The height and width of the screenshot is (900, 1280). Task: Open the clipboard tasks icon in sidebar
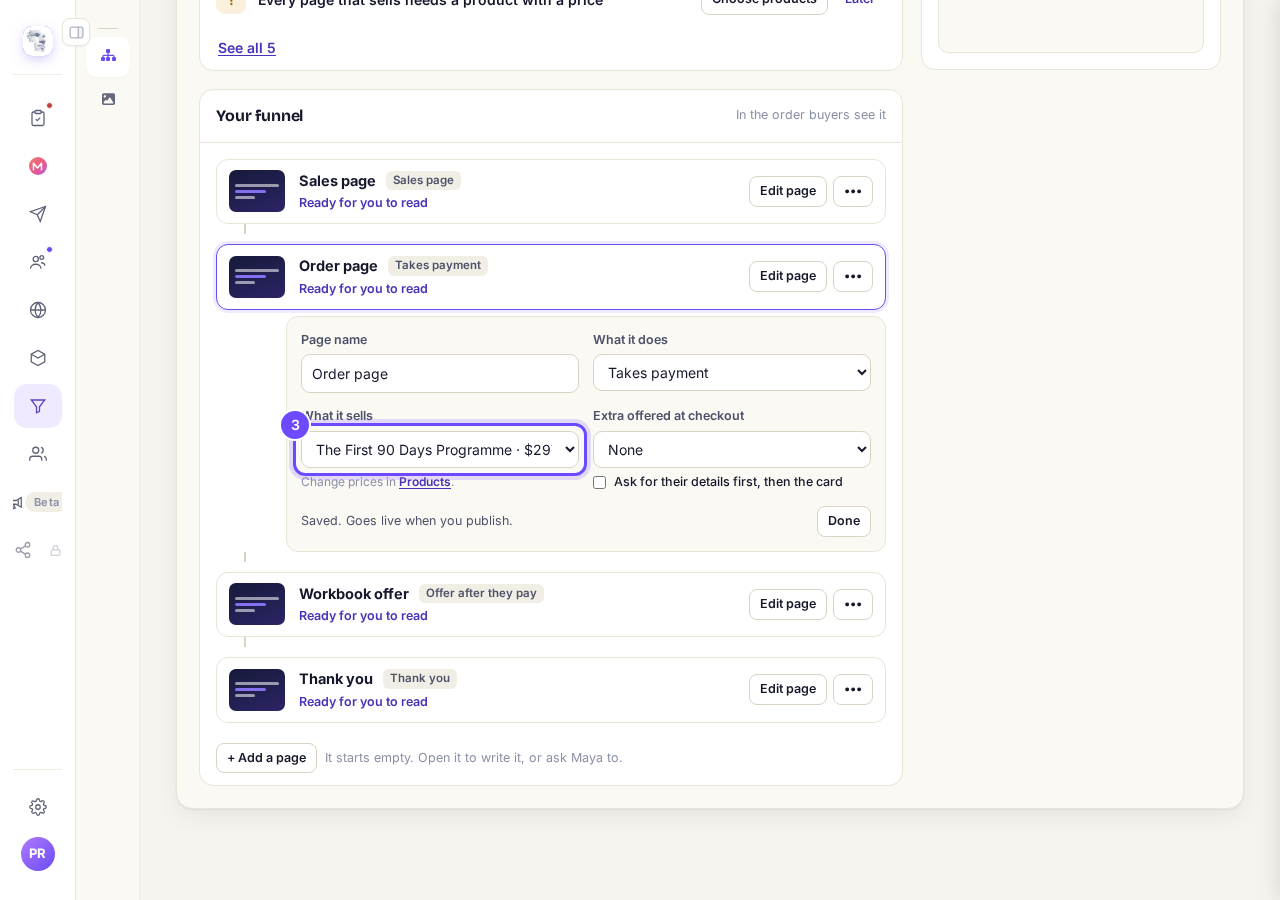pyautogui.click(x=38, y=118)
